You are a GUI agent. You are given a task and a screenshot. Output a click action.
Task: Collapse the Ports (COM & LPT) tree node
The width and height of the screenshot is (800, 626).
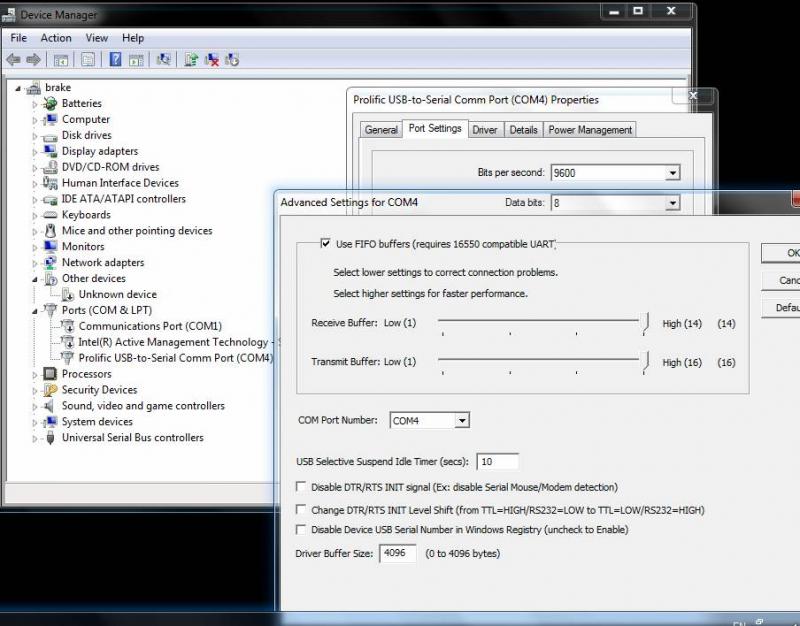pos(35,311)
